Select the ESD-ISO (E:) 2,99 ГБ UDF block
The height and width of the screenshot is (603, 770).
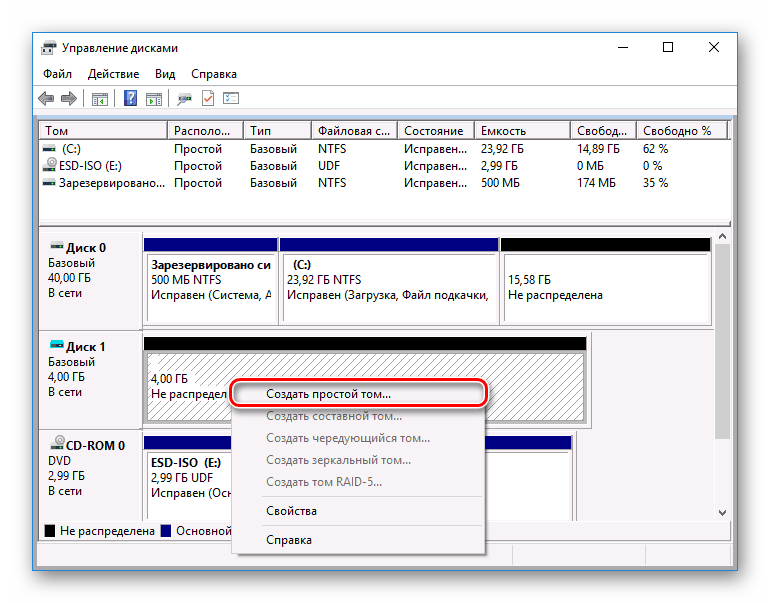tap(189, 476)
